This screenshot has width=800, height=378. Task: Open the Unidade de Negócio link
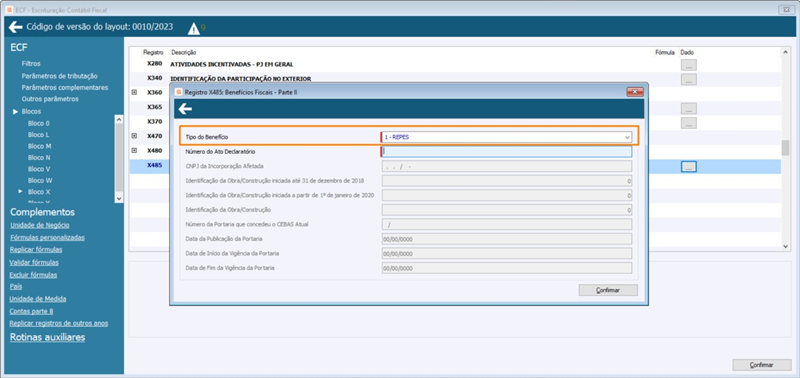point(40,225)
